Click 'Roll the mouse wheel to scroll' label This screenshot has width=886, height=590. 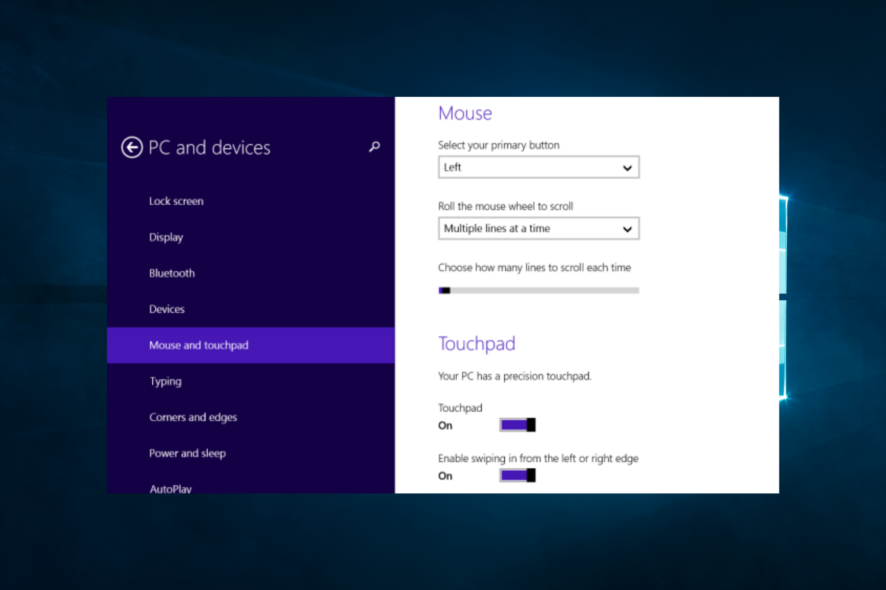(506, 206)
